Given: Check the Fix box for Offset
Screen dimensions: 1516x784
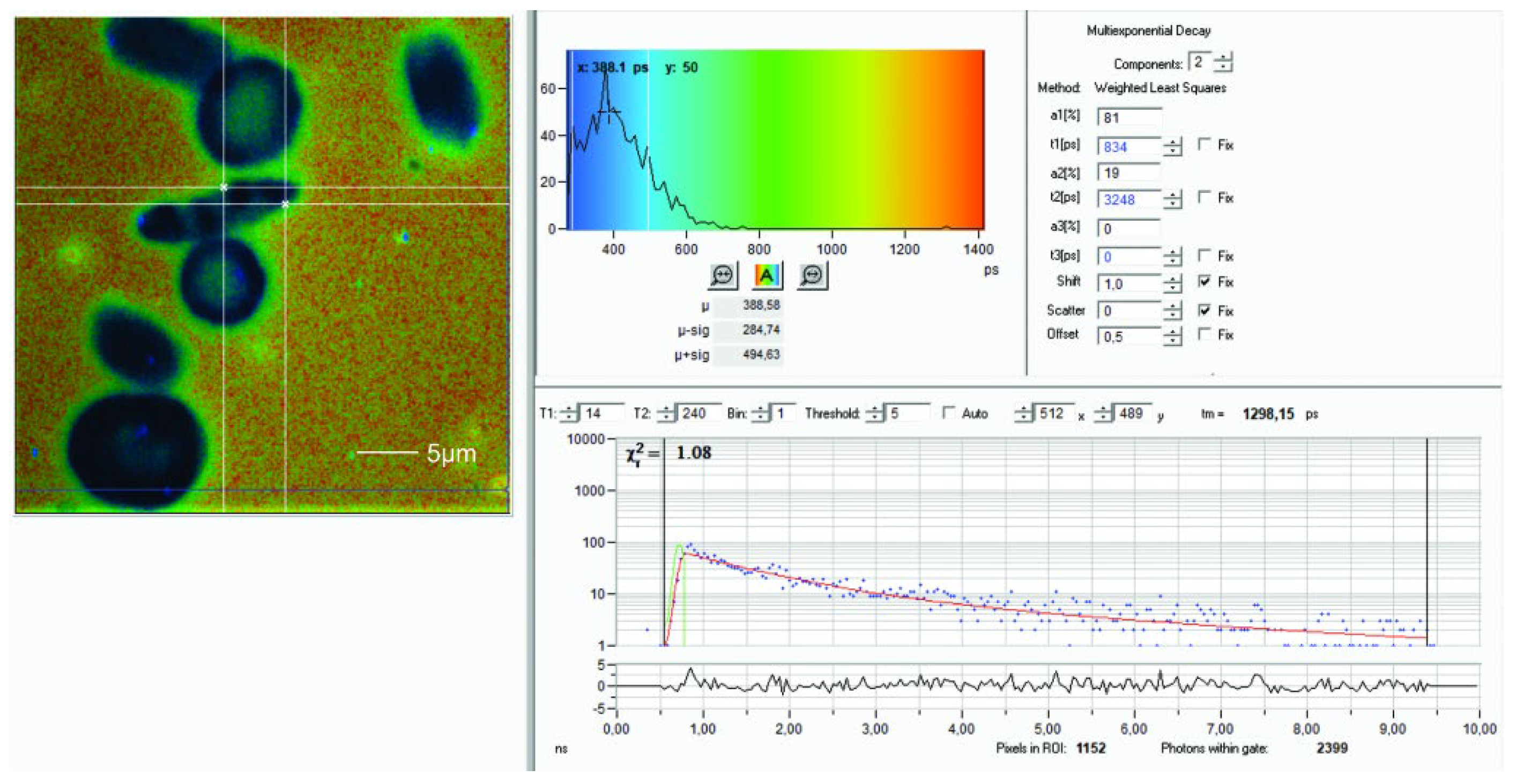Looking at the screenshot, I should 1204,334.
